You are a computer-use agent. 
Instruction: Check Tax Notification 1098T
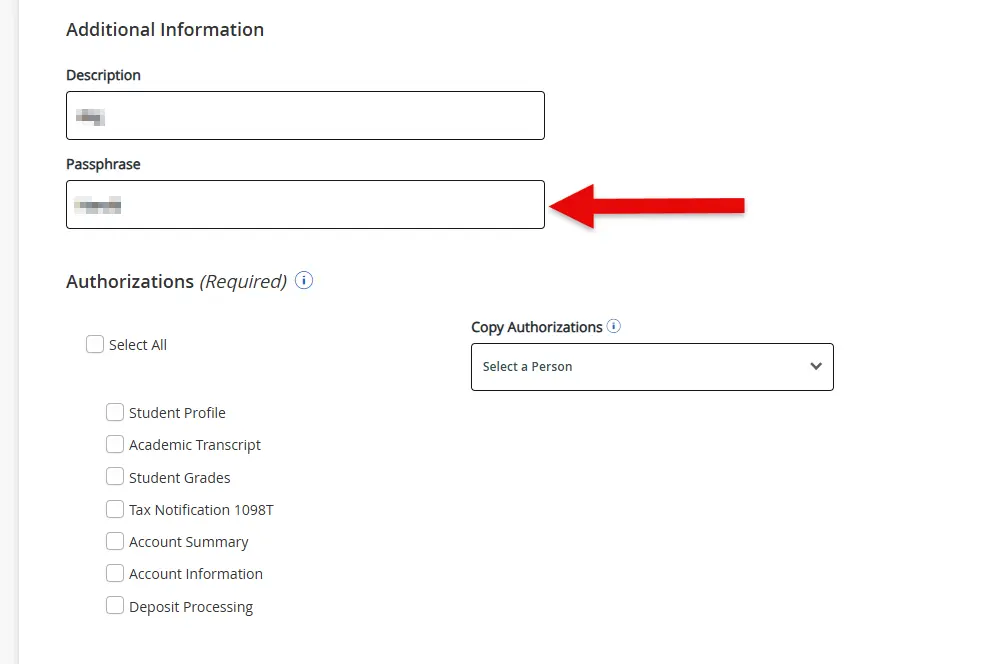tap(115, 509)
